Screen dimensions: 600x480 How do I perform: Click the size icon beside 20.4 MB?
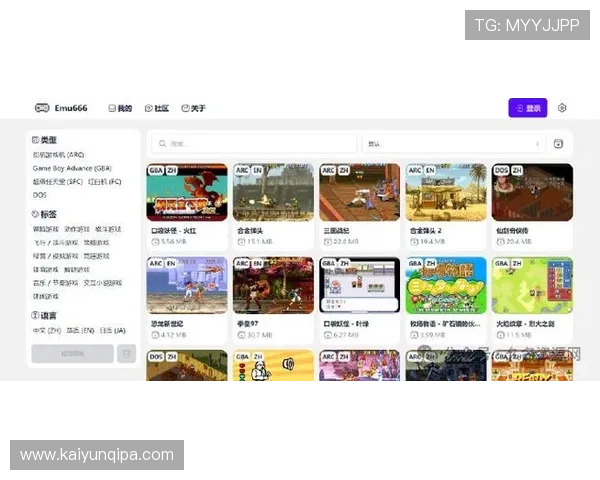click(501, 242)
